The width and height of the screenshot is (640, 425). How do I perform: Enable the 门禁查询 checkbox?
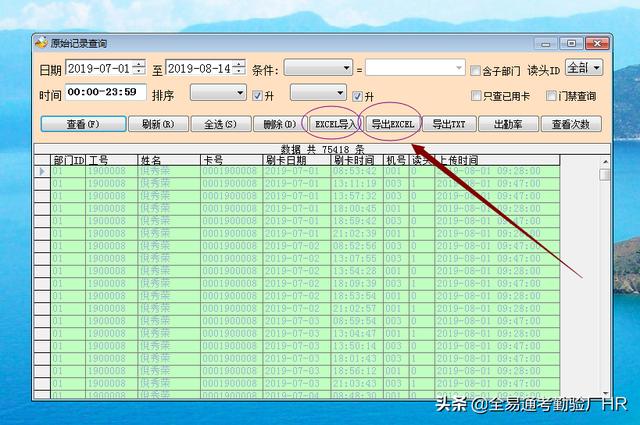click(551, 96)
